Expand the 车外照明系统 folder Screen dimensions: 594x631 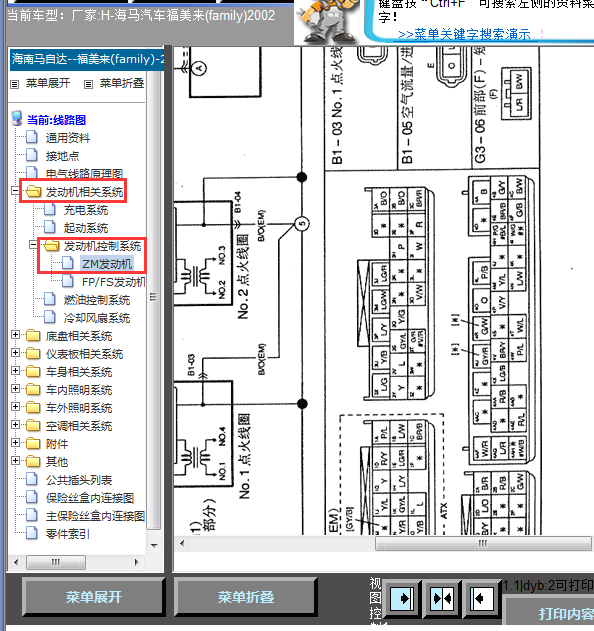(x=15, y=406)
